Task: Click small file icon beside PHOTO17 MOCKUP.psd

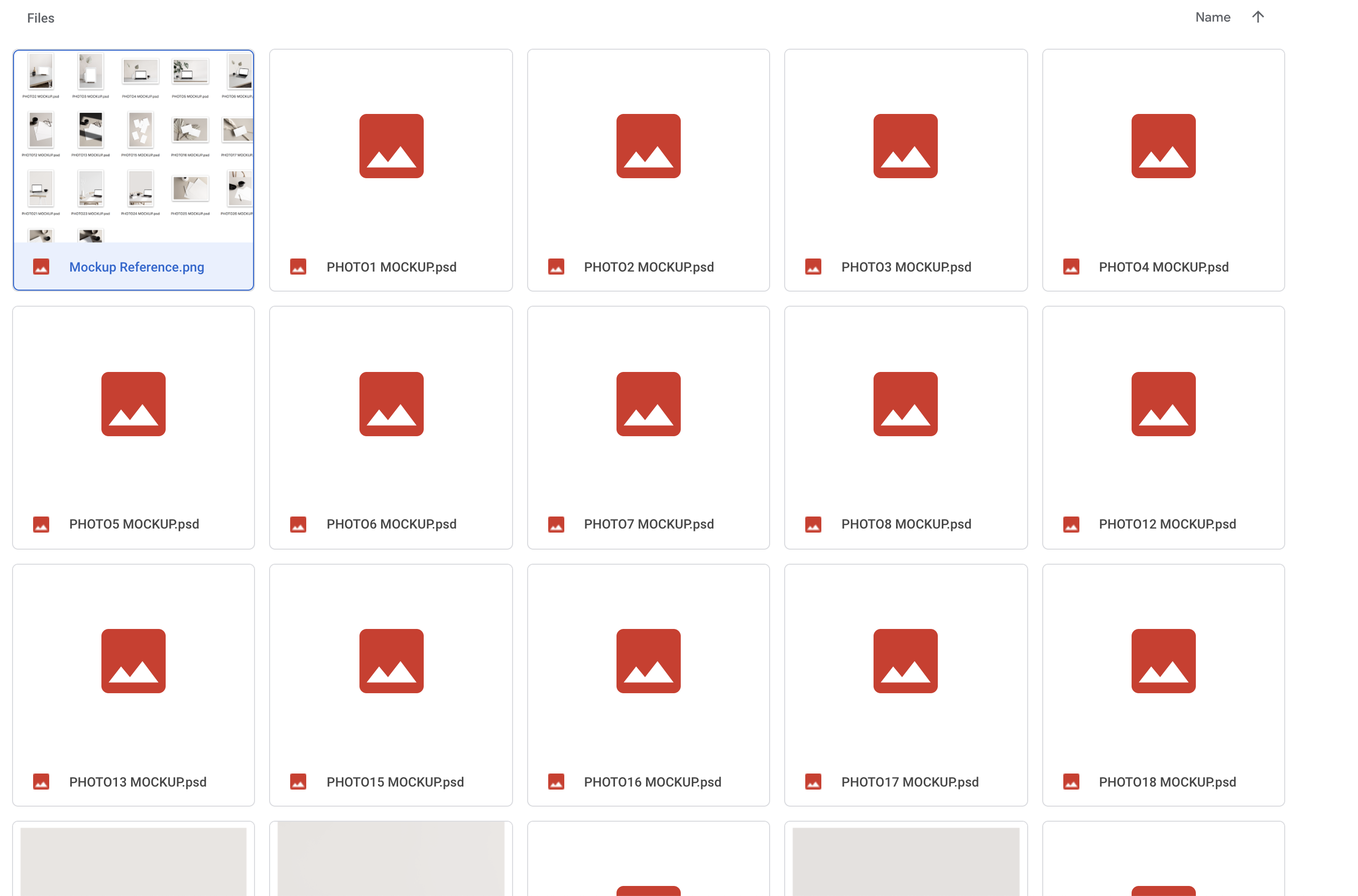Action: click(813, 782)
